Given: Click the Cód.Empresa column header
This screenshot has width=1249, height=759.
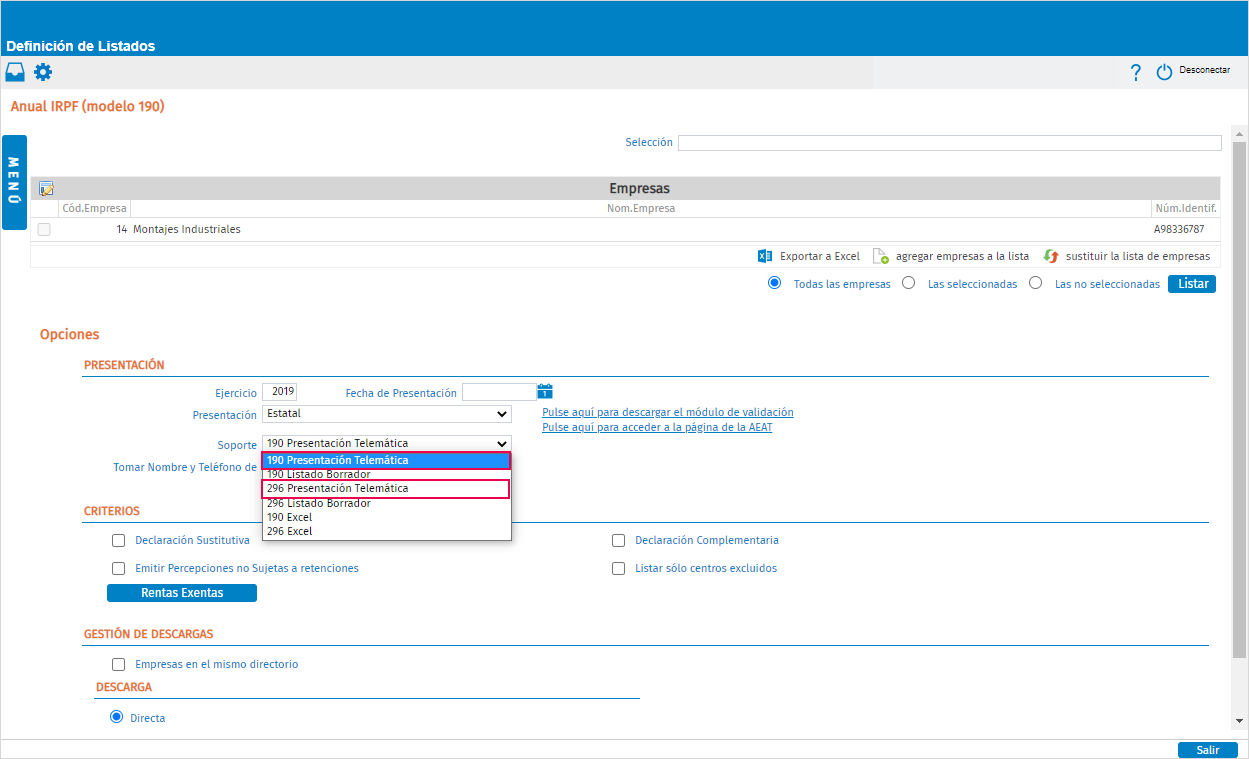Looking at the screenshot, I should [94, 208].
